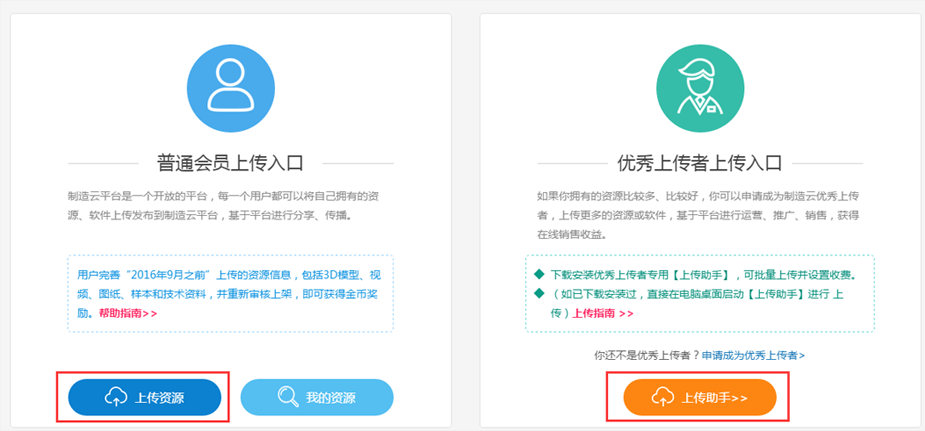Viewport: 925px width, 431px height.
Task: Click the green notice line about 下载安装优秀上传者专用
Action: (703, 275)
